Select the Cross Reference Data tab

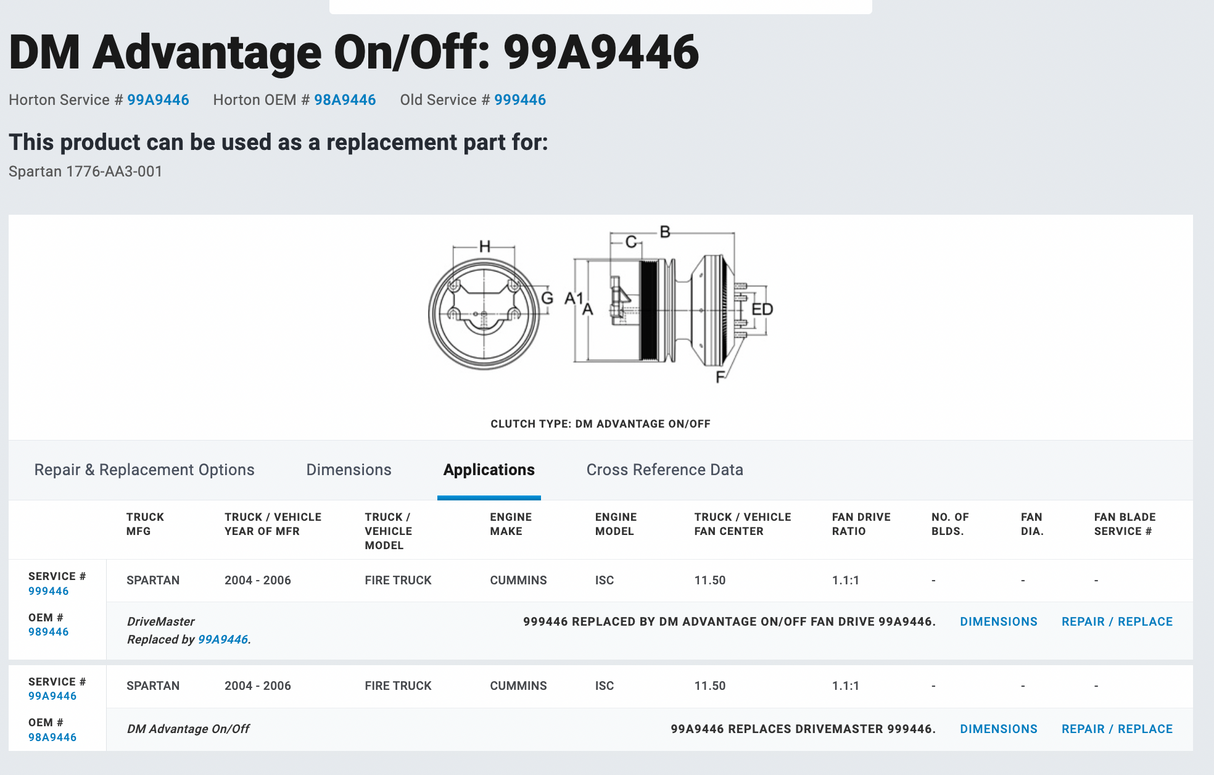[x=664, y=470]
